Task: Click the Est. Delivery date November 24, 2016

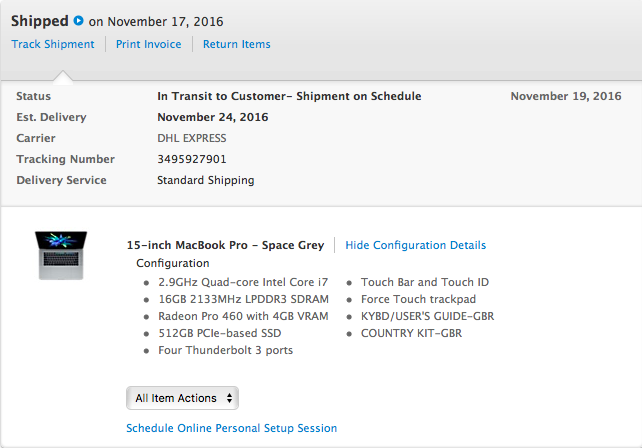Action: click(212, 117)
